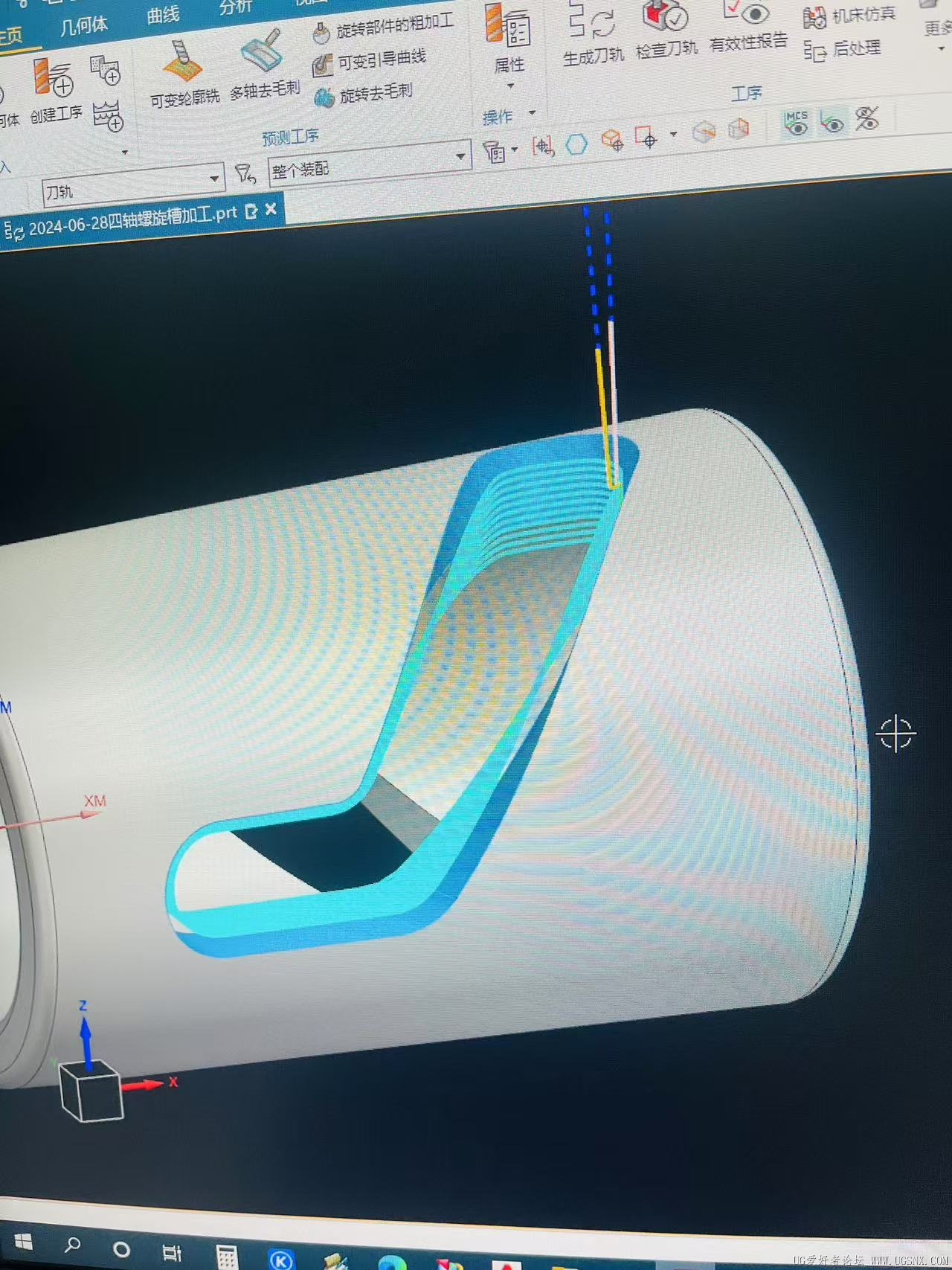Image resolution: width=952 pixels, height=1270 pixels.
Task: Expand the arrow after the point icon
Action: point(674,135)
